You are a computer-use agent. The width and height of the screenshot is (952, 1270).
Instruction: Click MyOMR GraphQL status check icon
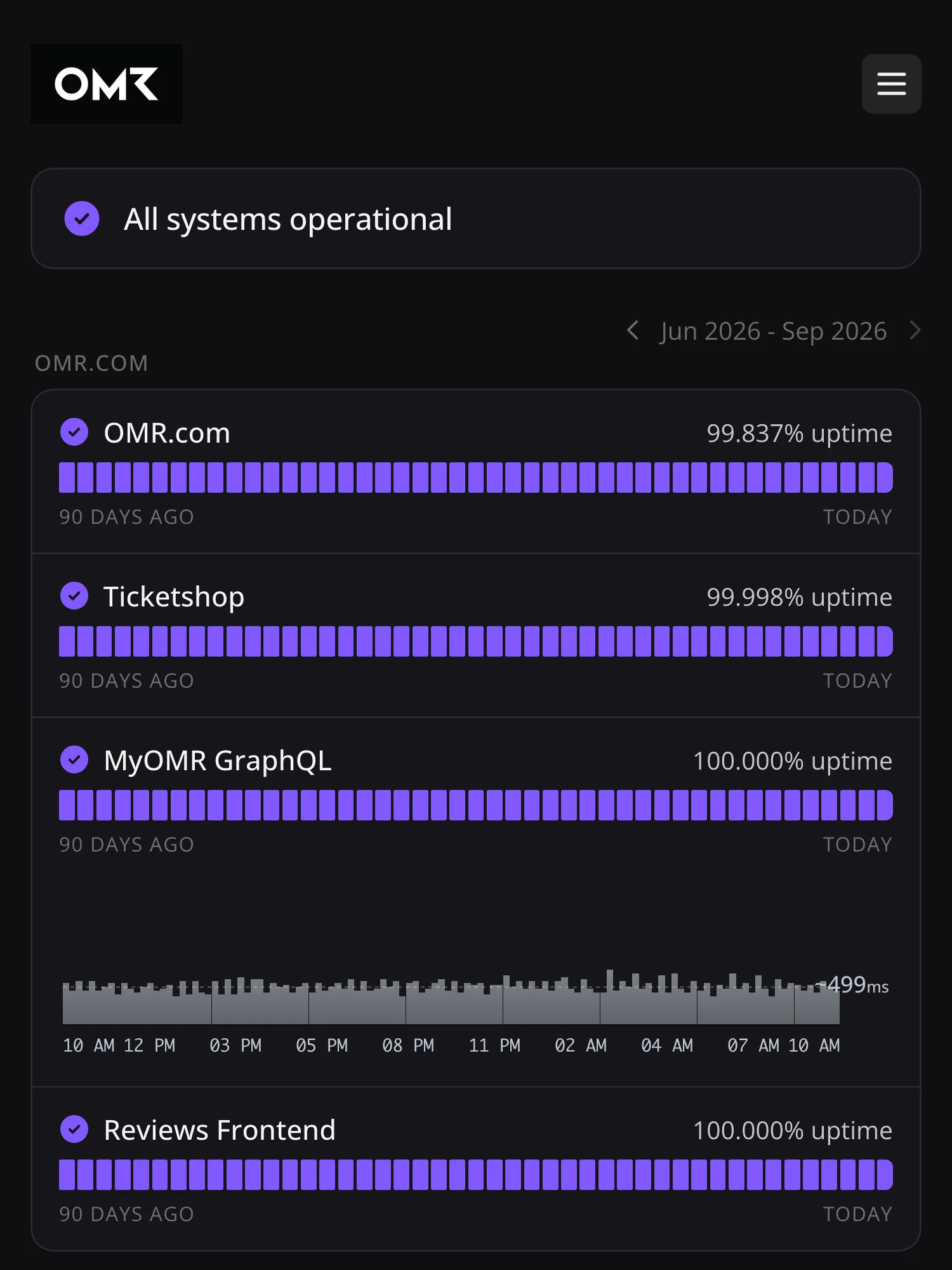(x=74, y=760)
